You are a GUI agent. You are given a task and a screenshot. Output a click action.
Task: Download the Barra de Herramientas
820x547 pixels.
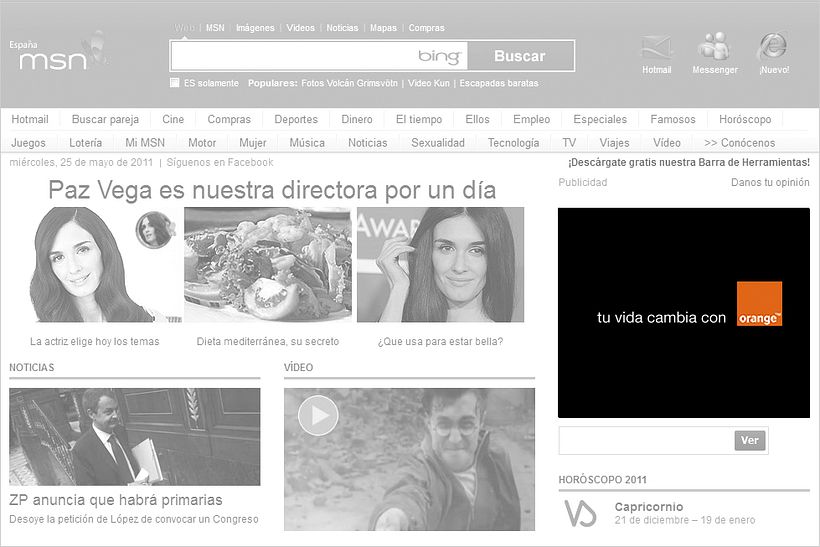pos(689,163)
